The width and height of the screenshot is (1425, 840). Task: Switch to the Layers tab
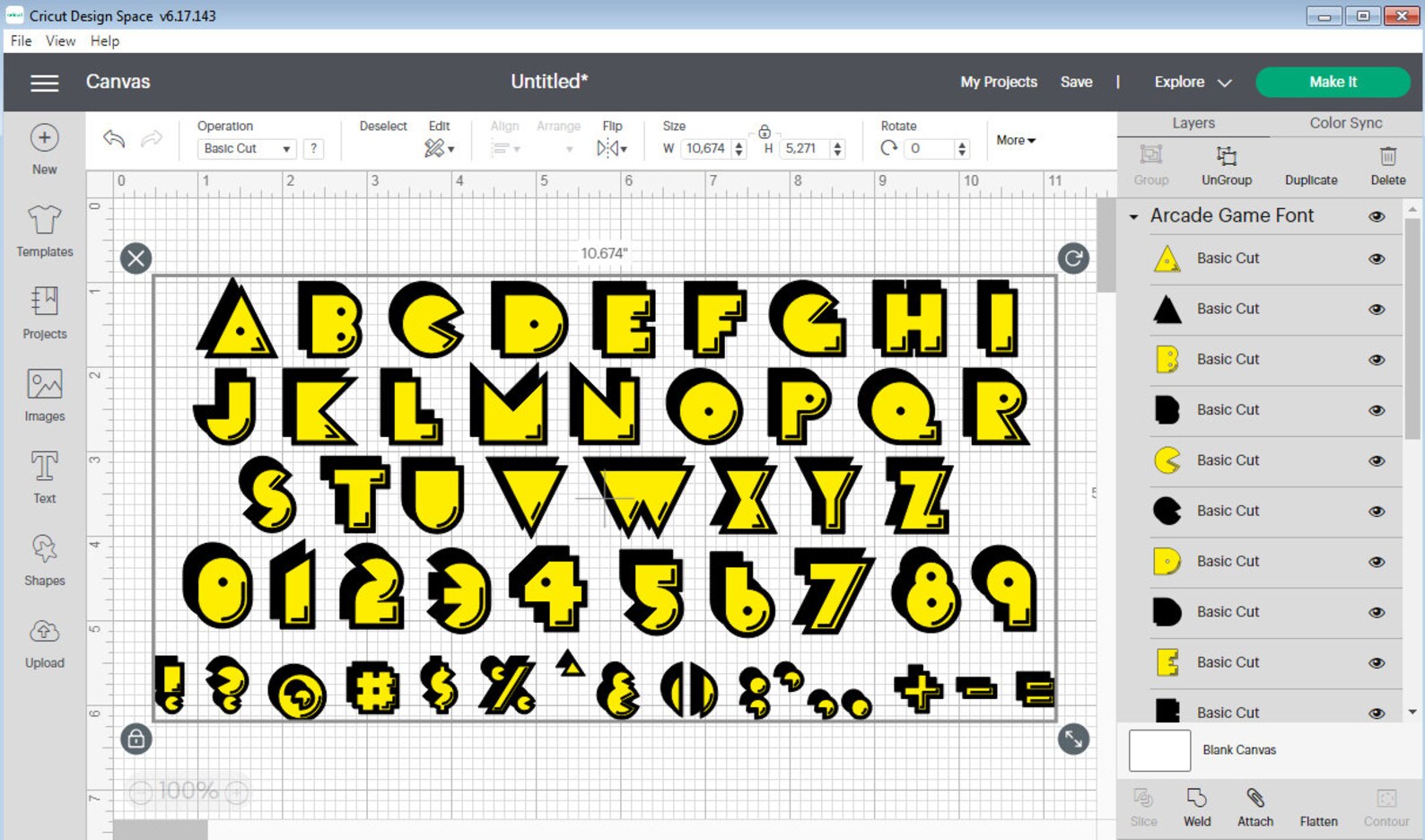tap(1193, 123)
